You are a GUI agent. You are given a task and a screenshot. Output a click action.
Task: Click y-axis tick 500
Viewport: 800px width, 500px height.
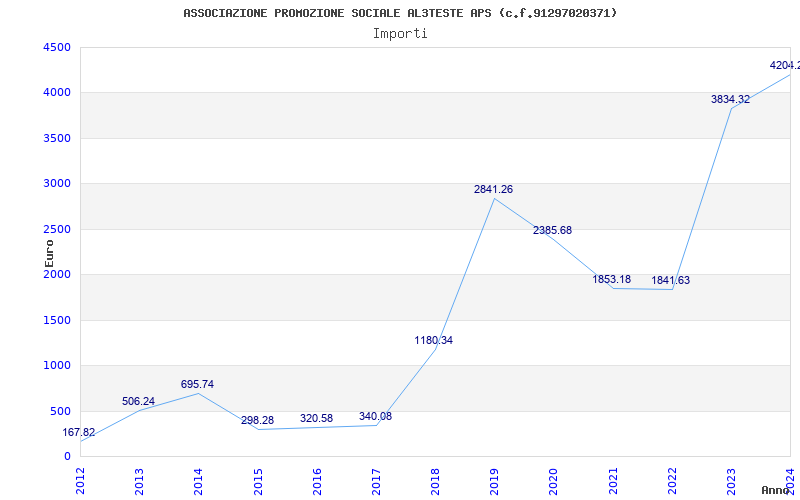pyautogui.click(x=60, y=411)
